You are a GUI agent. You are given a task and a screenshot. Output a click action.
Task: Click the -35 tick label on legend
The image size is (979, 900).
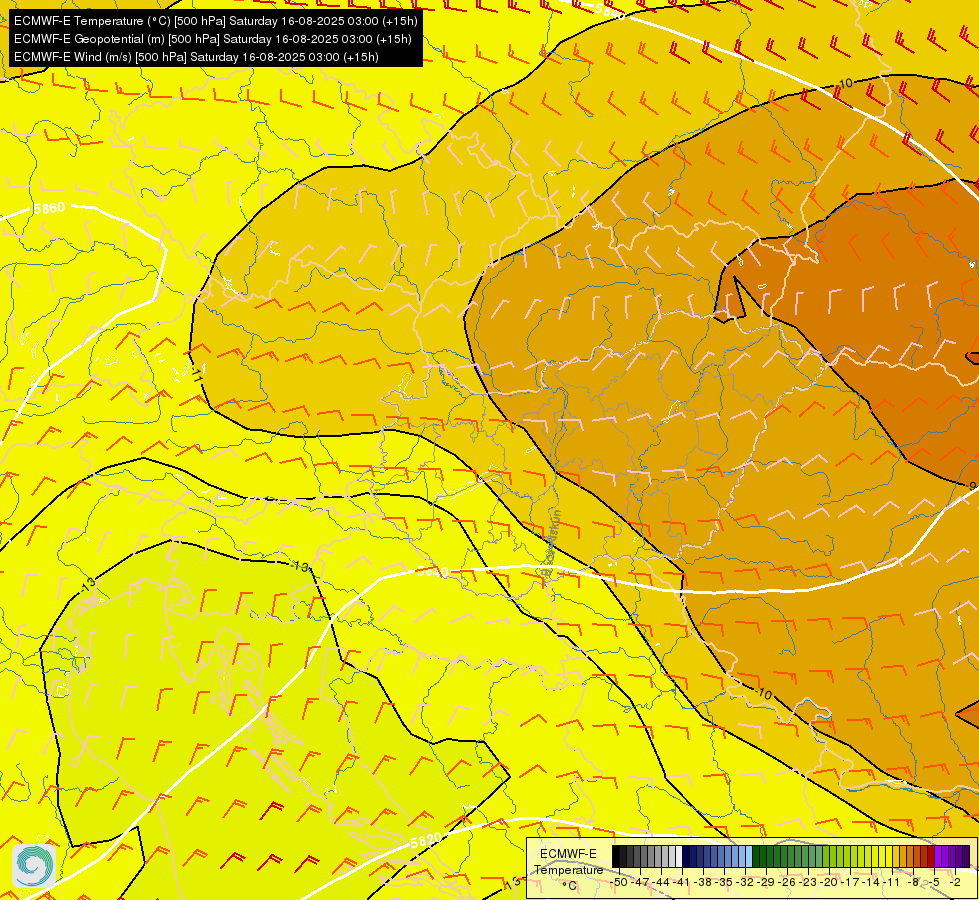tap(724, 882)
